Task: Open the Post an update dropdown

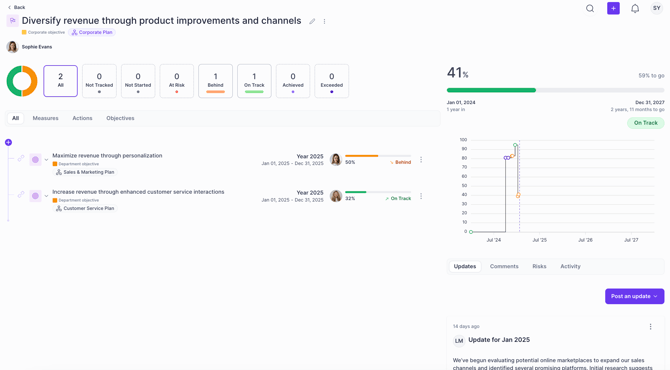Action: (x=635, y=296)
